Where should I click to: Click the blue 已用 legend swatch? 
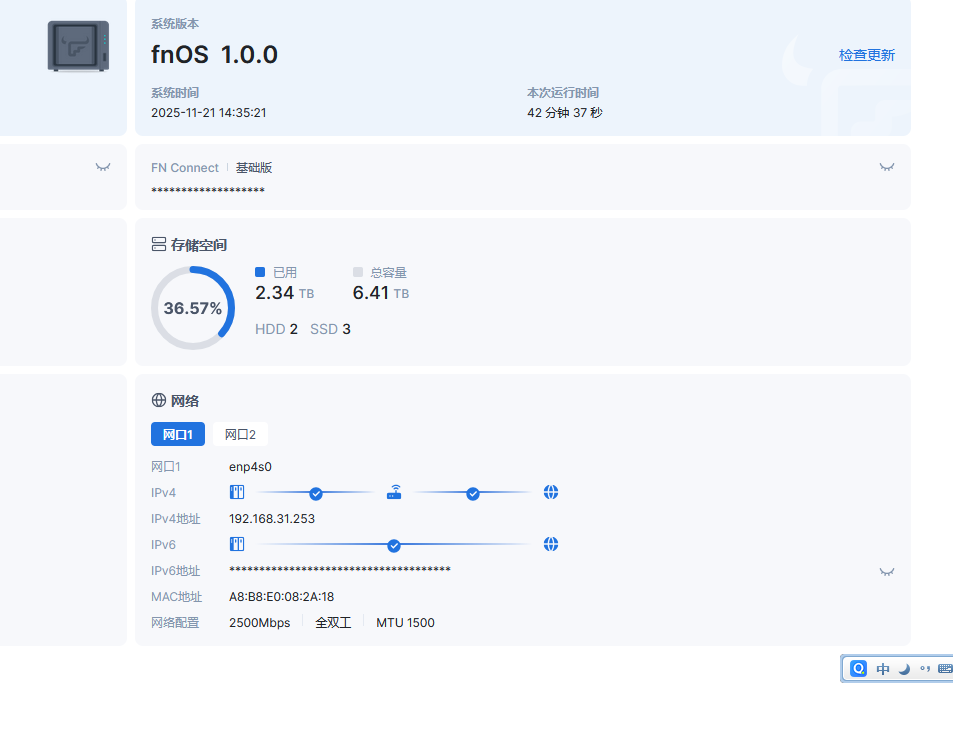(x=260, y=272)
